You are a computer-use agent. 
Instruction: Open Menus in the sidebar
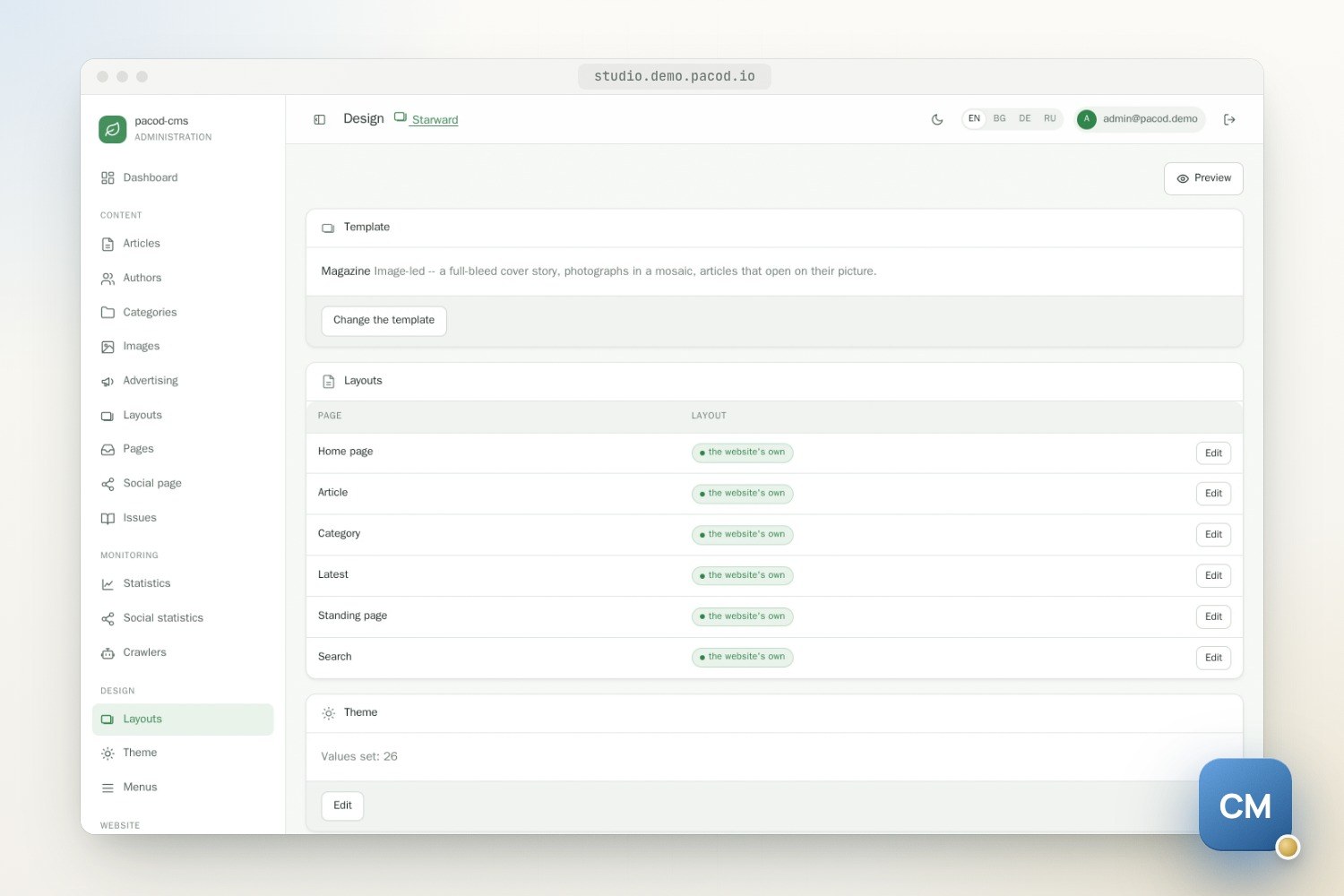coord(183,788)
